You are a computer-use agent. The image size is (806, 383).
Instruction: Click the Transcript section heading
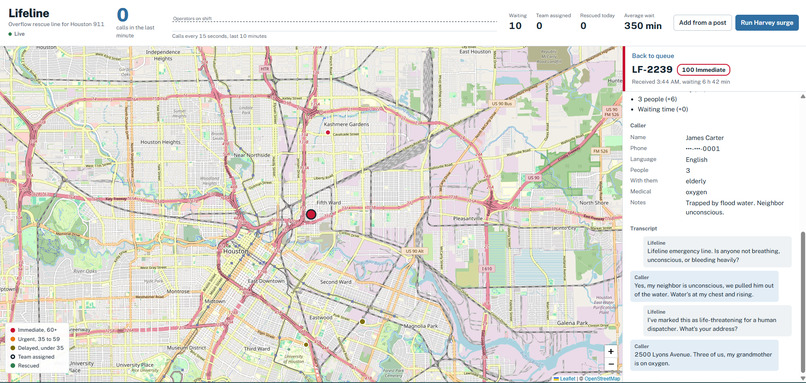click(x=644, y=228)
